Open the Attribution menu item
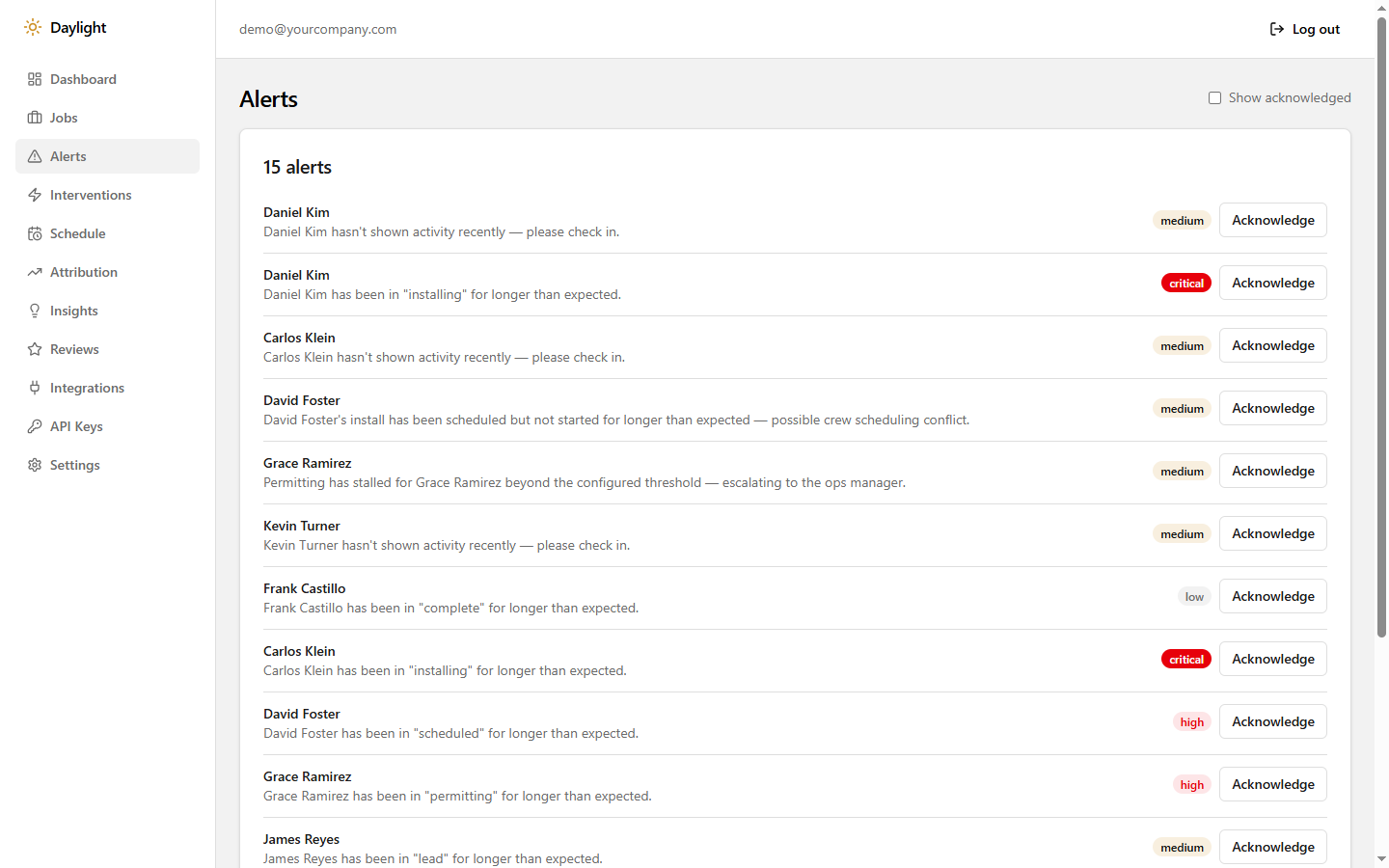This screenshot has width=1389, height=868. [x=107, y=272]
